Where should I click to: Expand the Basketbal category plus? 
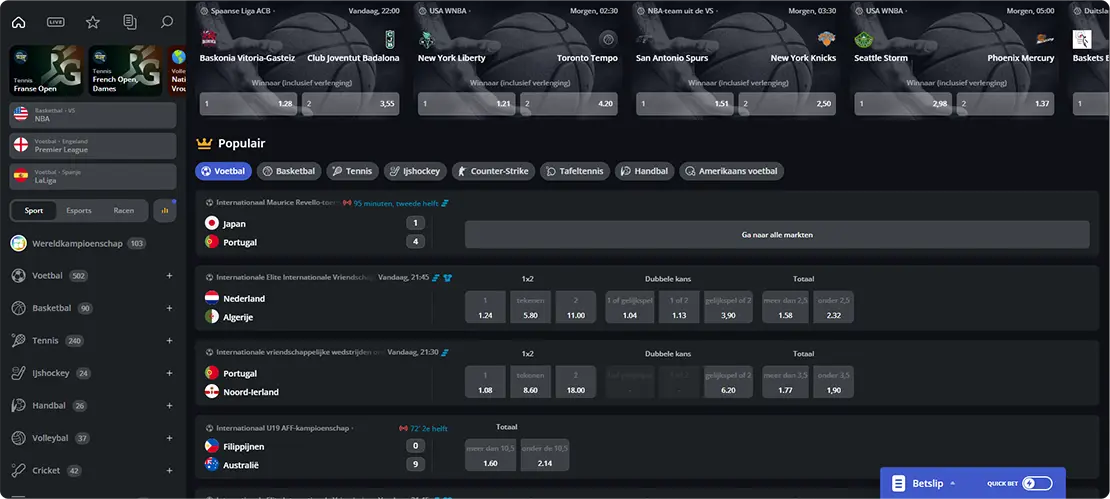tap(169, 308)
